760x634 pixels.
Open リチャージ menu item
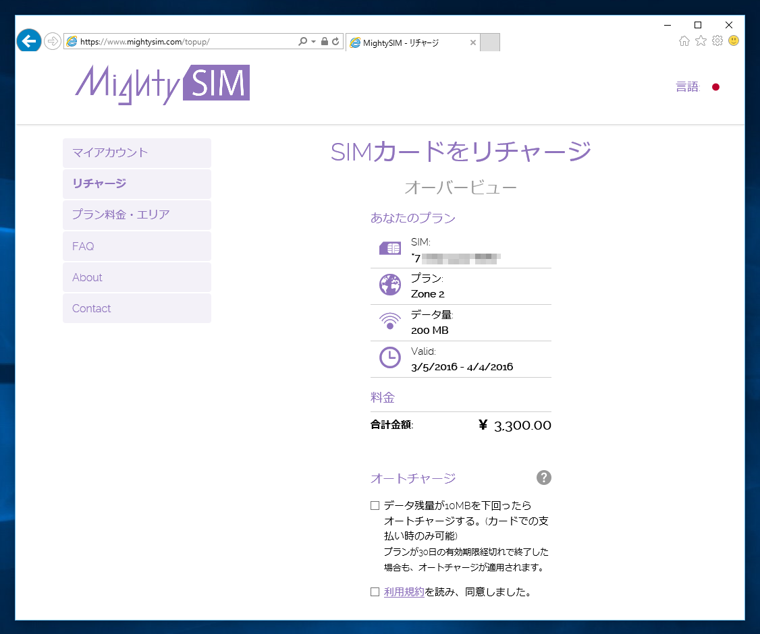[x=137, y=184]
